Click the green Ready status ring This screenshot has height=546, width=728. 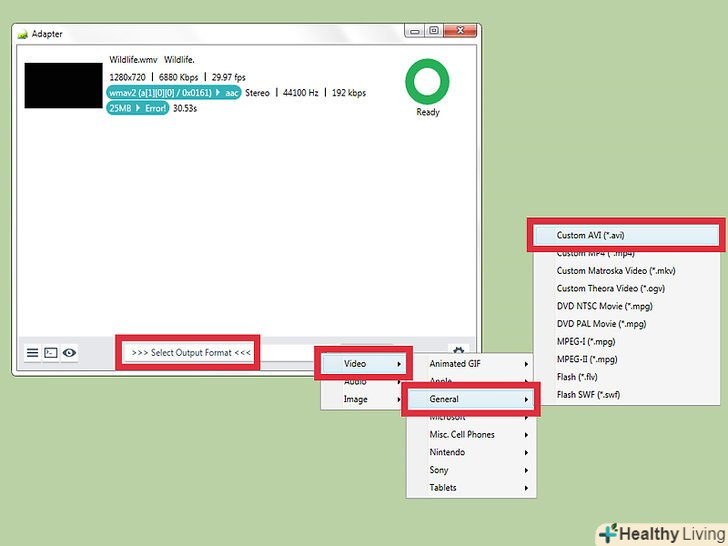pos(427,81)
